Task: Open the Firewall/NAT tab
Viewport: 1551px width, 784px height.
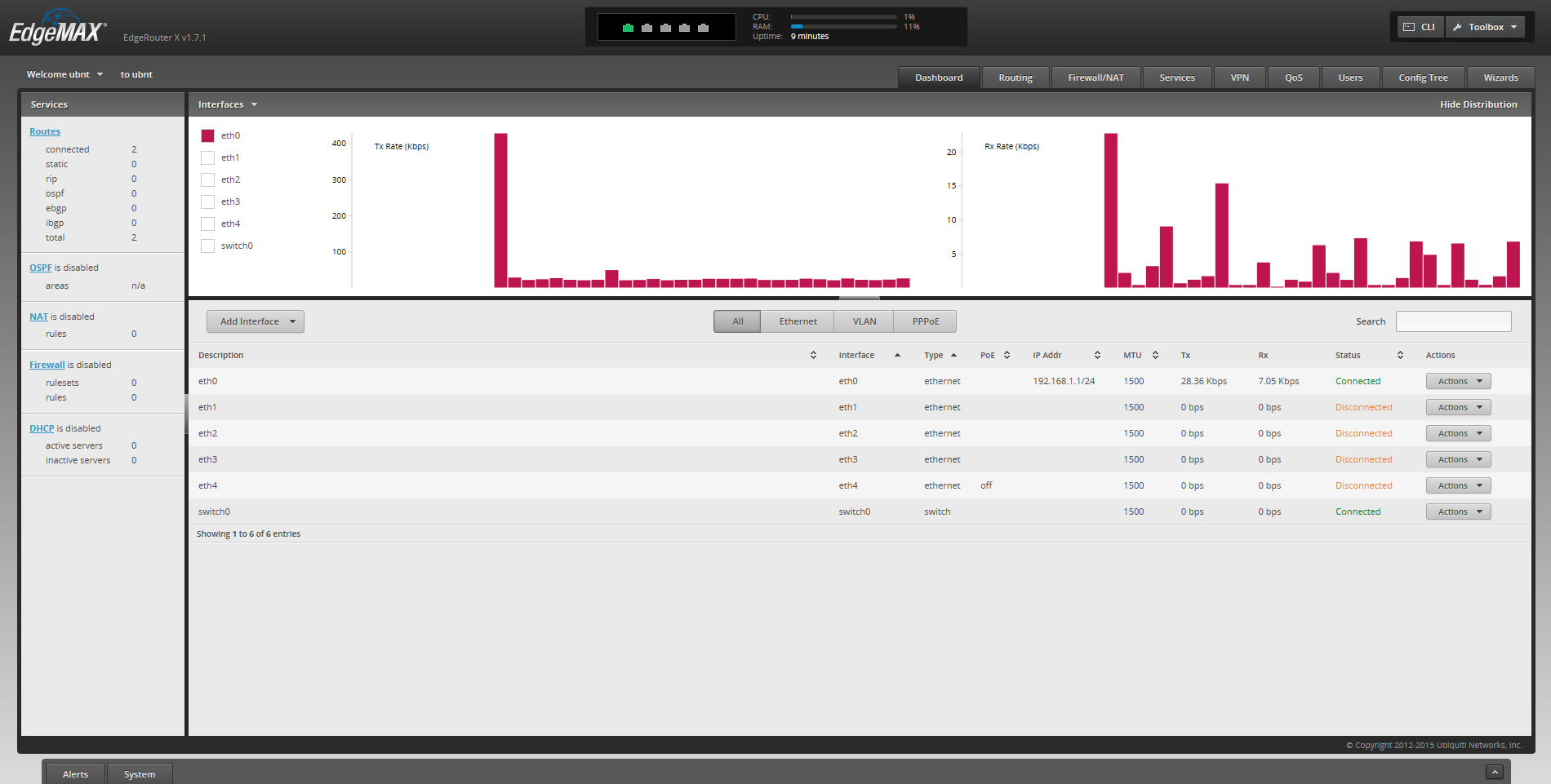Action: coord(1095,78)
